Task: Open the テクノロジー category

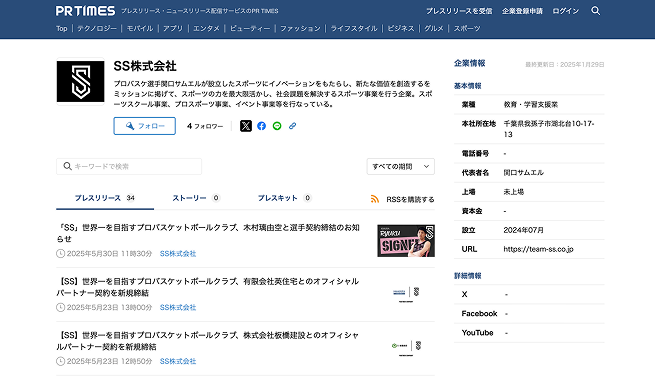Action: click(97, 28)
